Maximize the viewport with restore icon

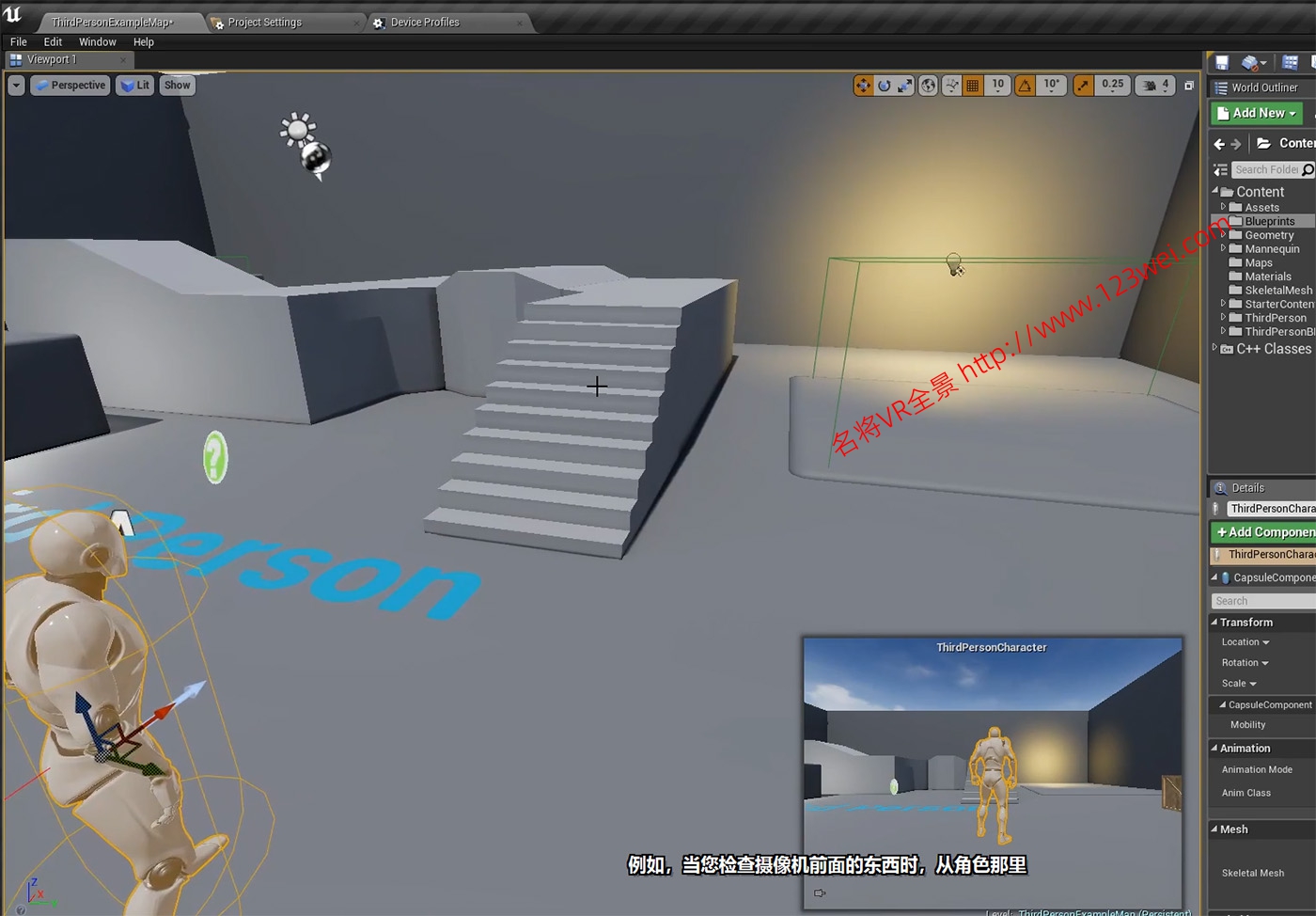coord(1189,86)
